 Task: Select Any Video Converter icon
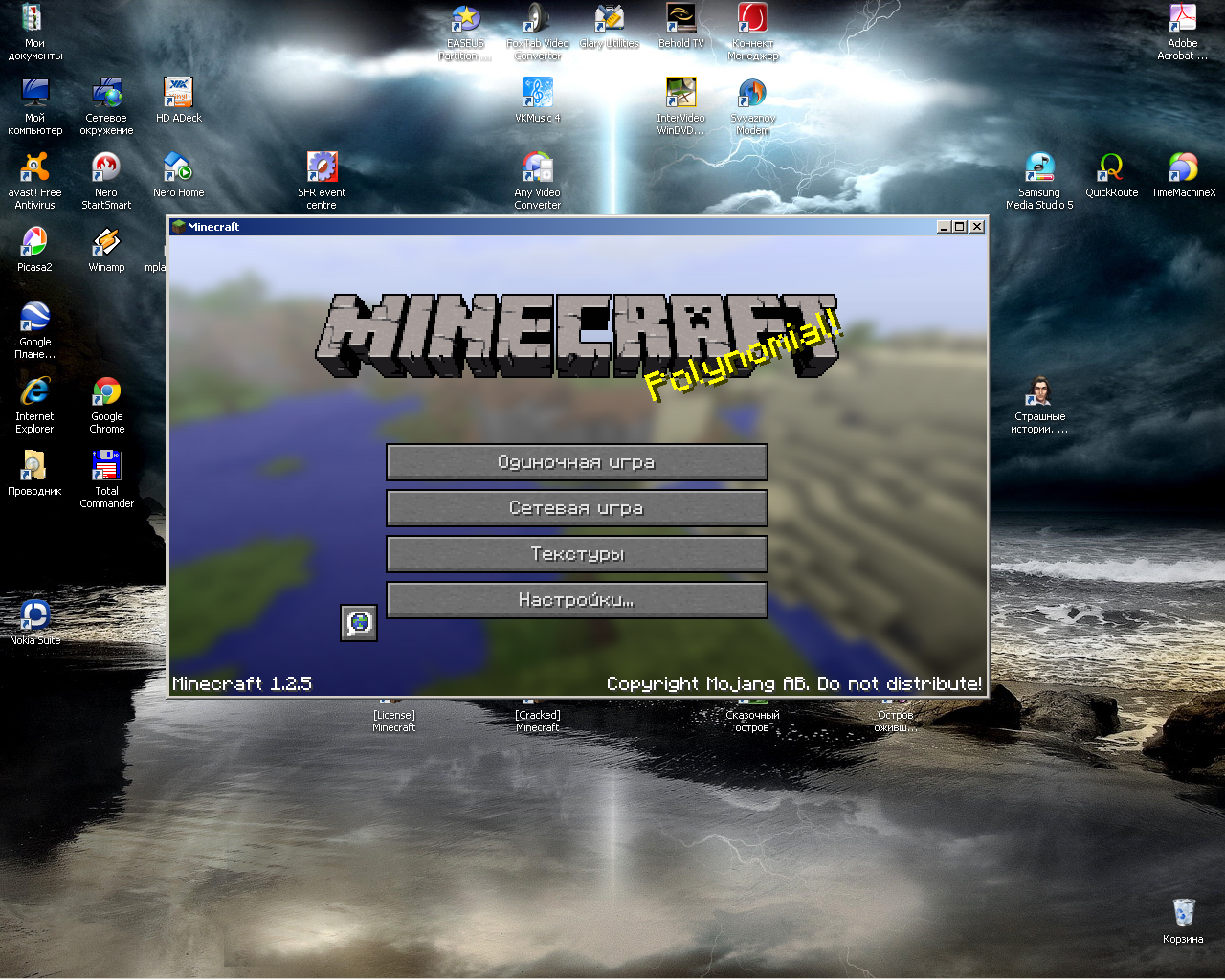(x=537, y=181)
